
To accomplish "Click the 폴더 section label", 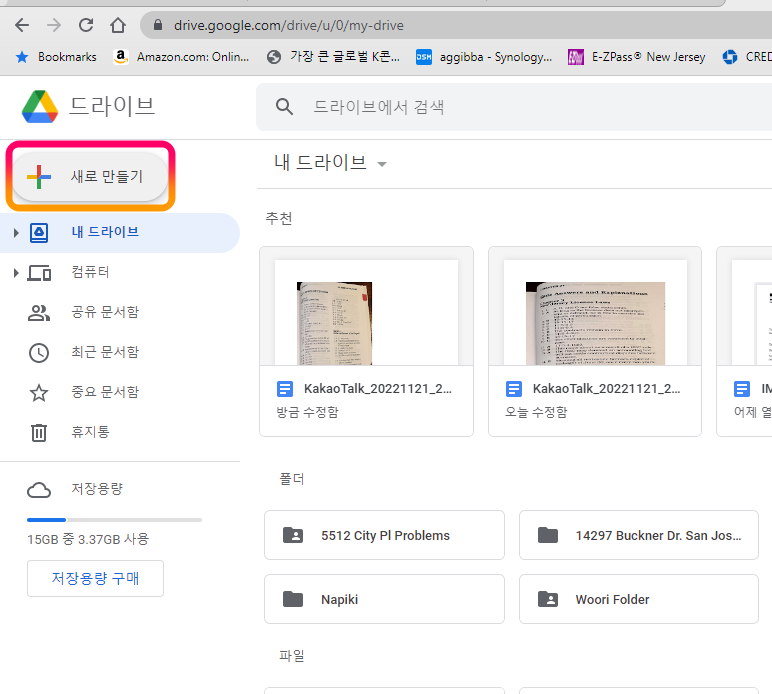I will 291,479.
